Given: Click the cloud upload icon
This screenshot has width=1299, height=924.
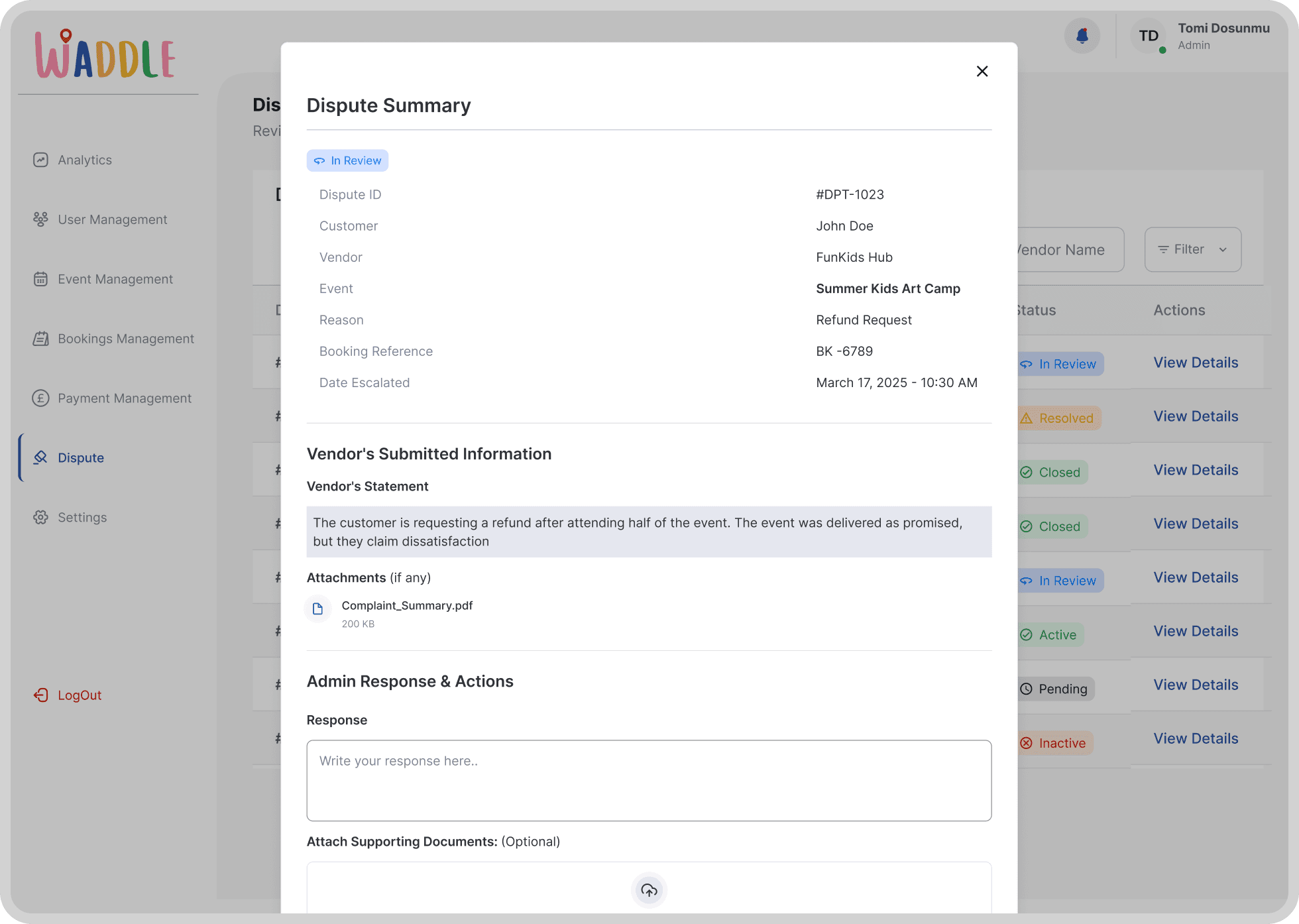Looking at the screenshot, I should [x=649, y=890].
